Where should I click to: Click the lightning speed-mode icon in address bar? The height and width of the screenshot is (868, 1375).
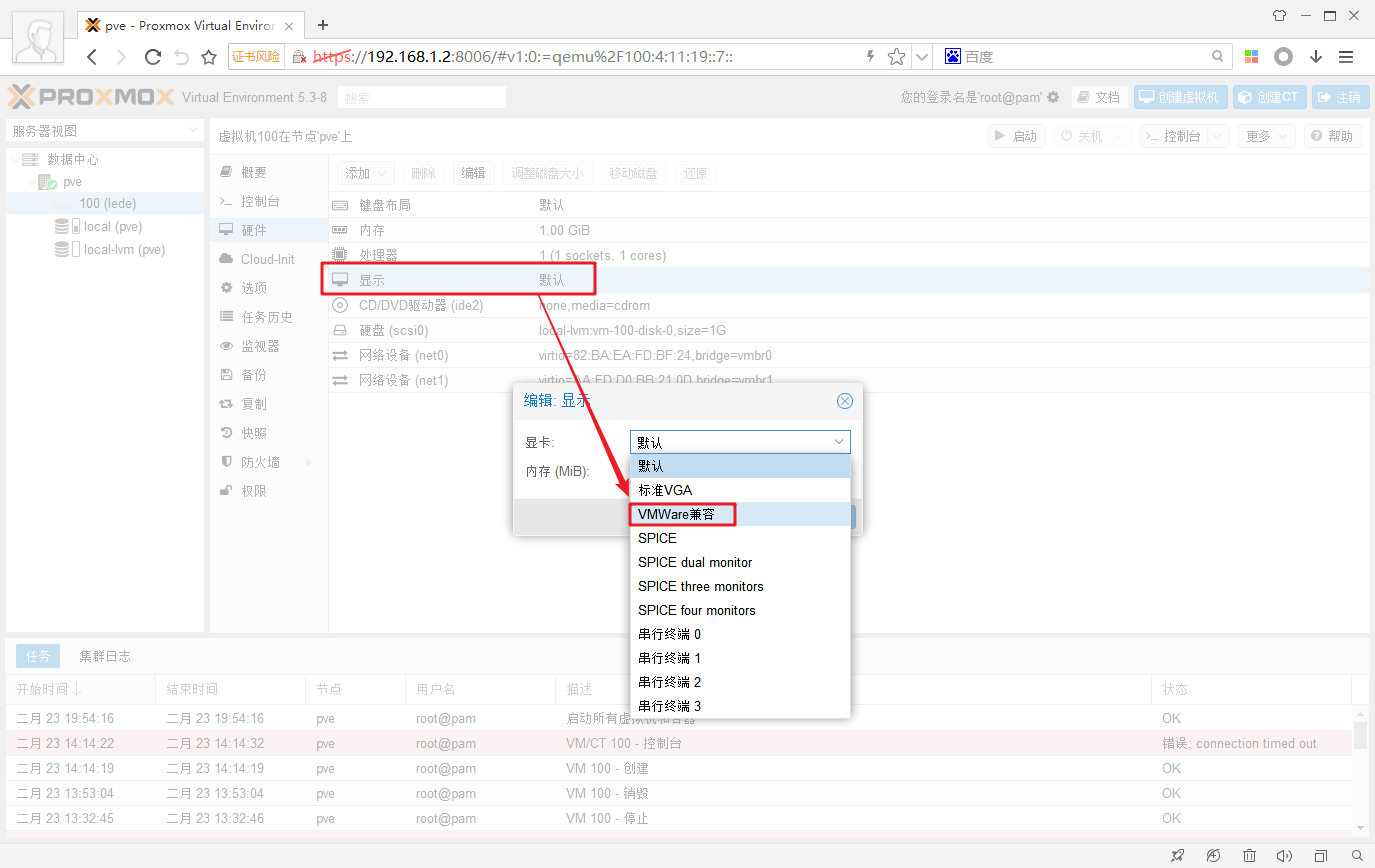click(871, 57)
